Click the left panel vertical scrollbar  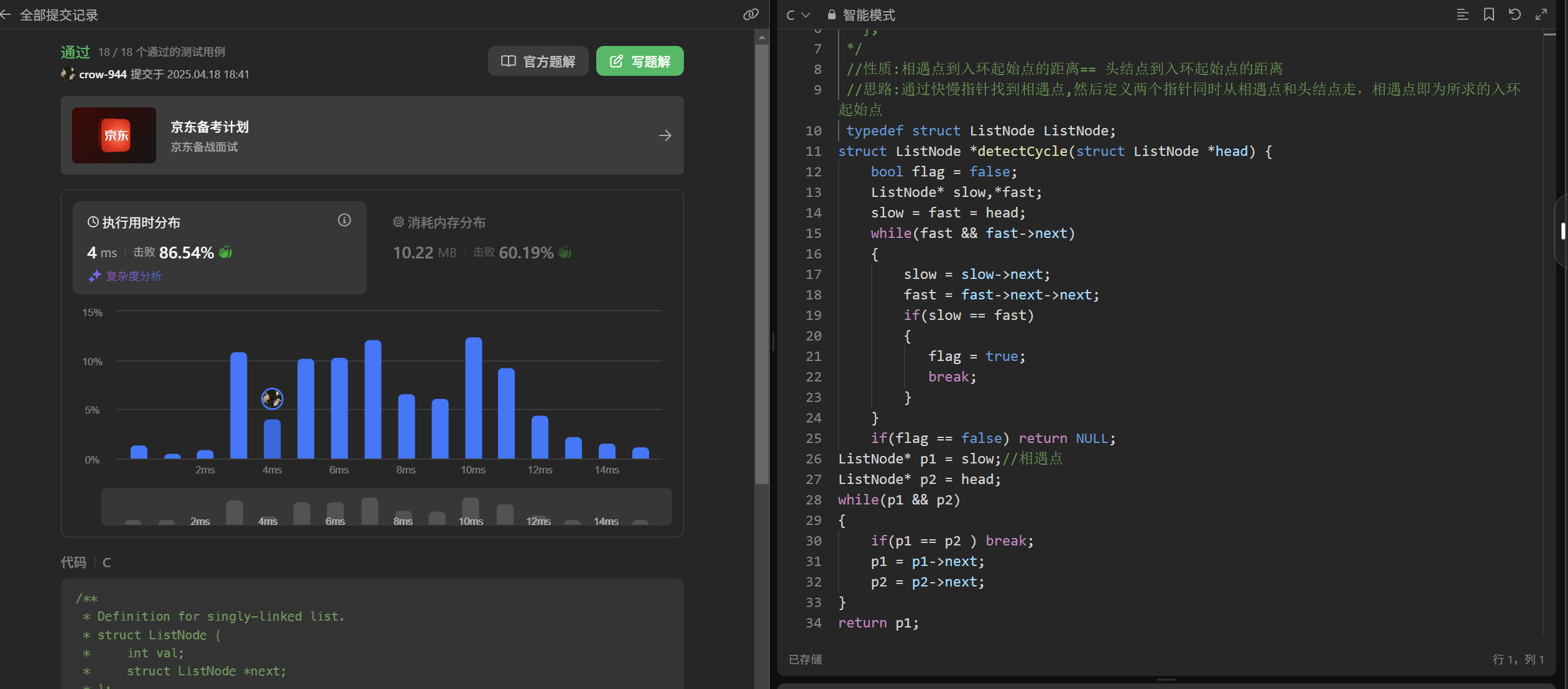pyautogui.click(x=761, y=261)
